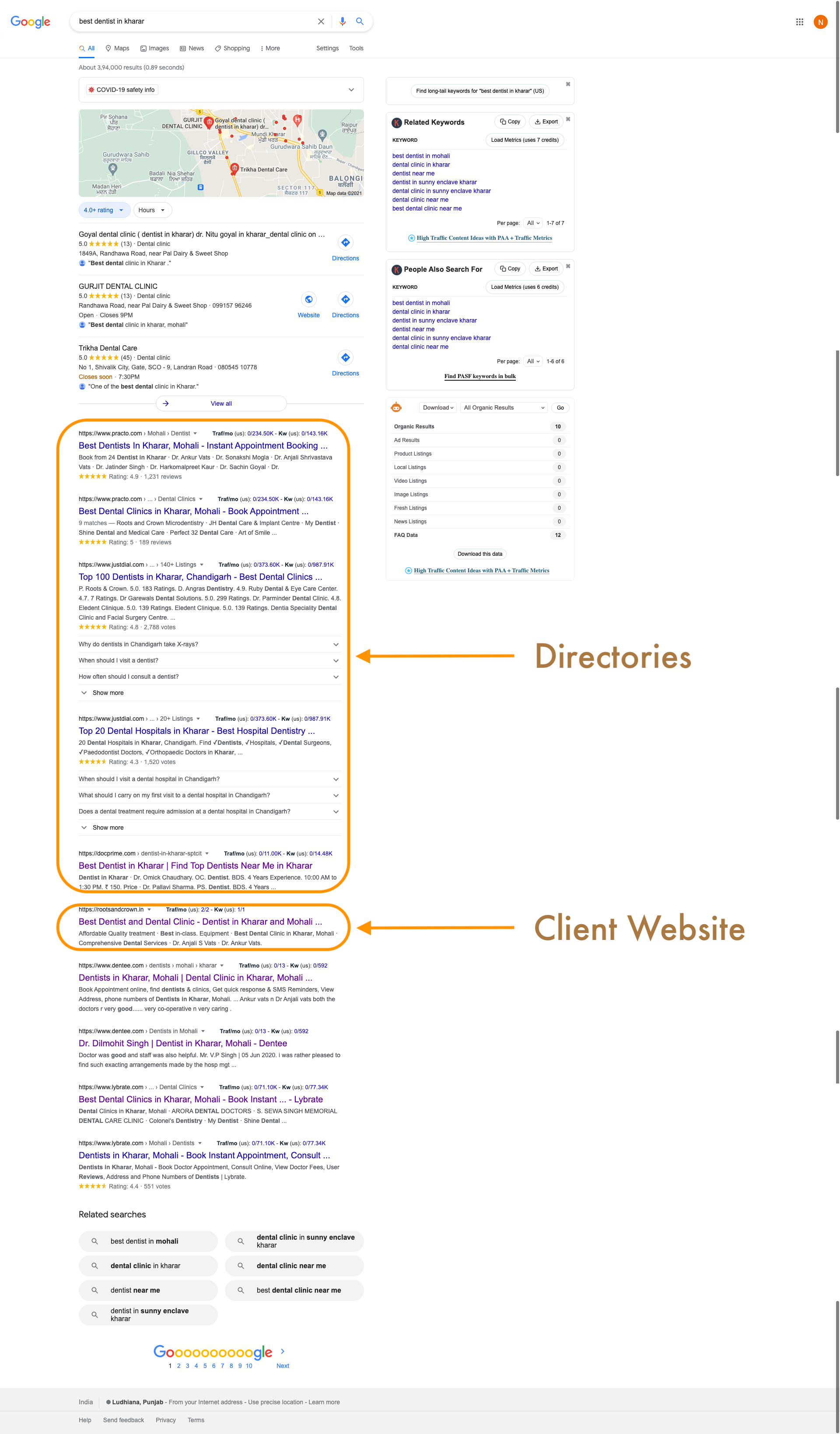Click Find long-tail keywords button
The height and width of the screenshot is (1434, 840).
pos(480,91)
